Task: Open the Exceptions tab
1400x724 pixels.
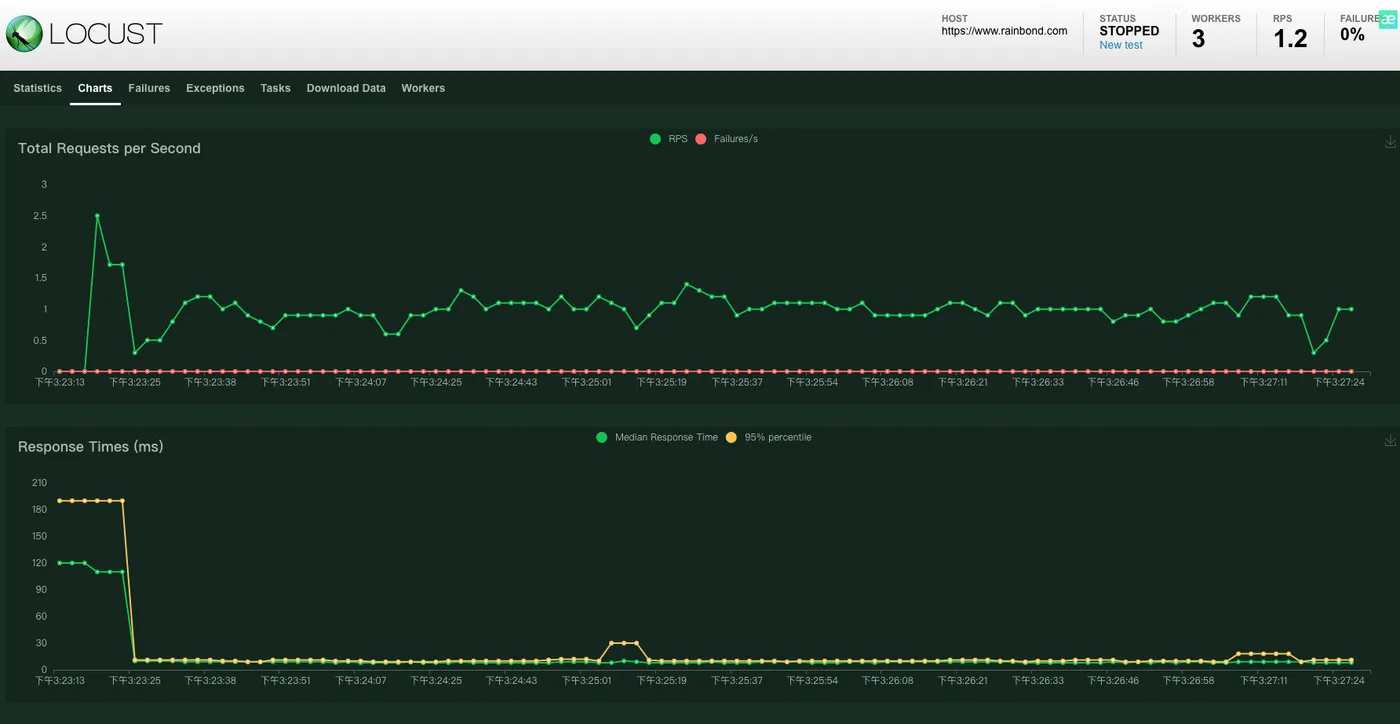Action: (215, 88)
